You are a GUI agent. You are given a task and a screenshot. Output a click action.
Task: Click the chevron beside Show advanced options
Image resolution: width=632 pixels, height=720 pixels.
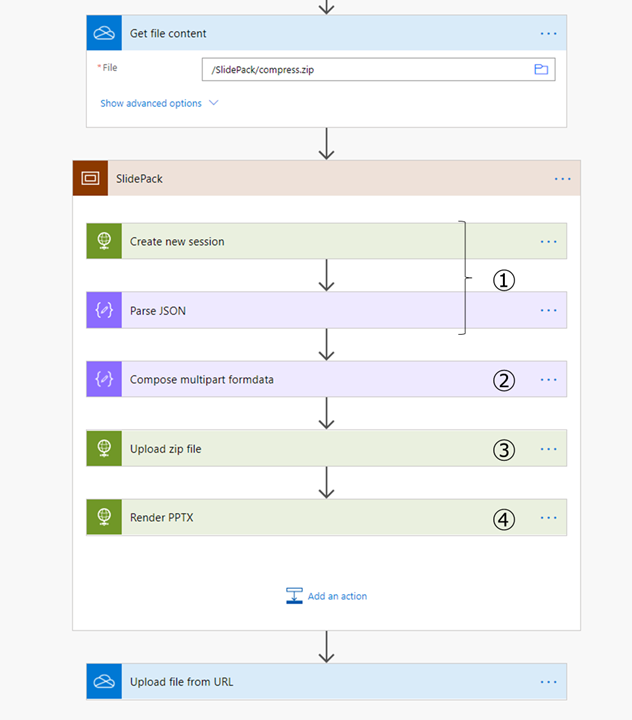click(214, 103)
